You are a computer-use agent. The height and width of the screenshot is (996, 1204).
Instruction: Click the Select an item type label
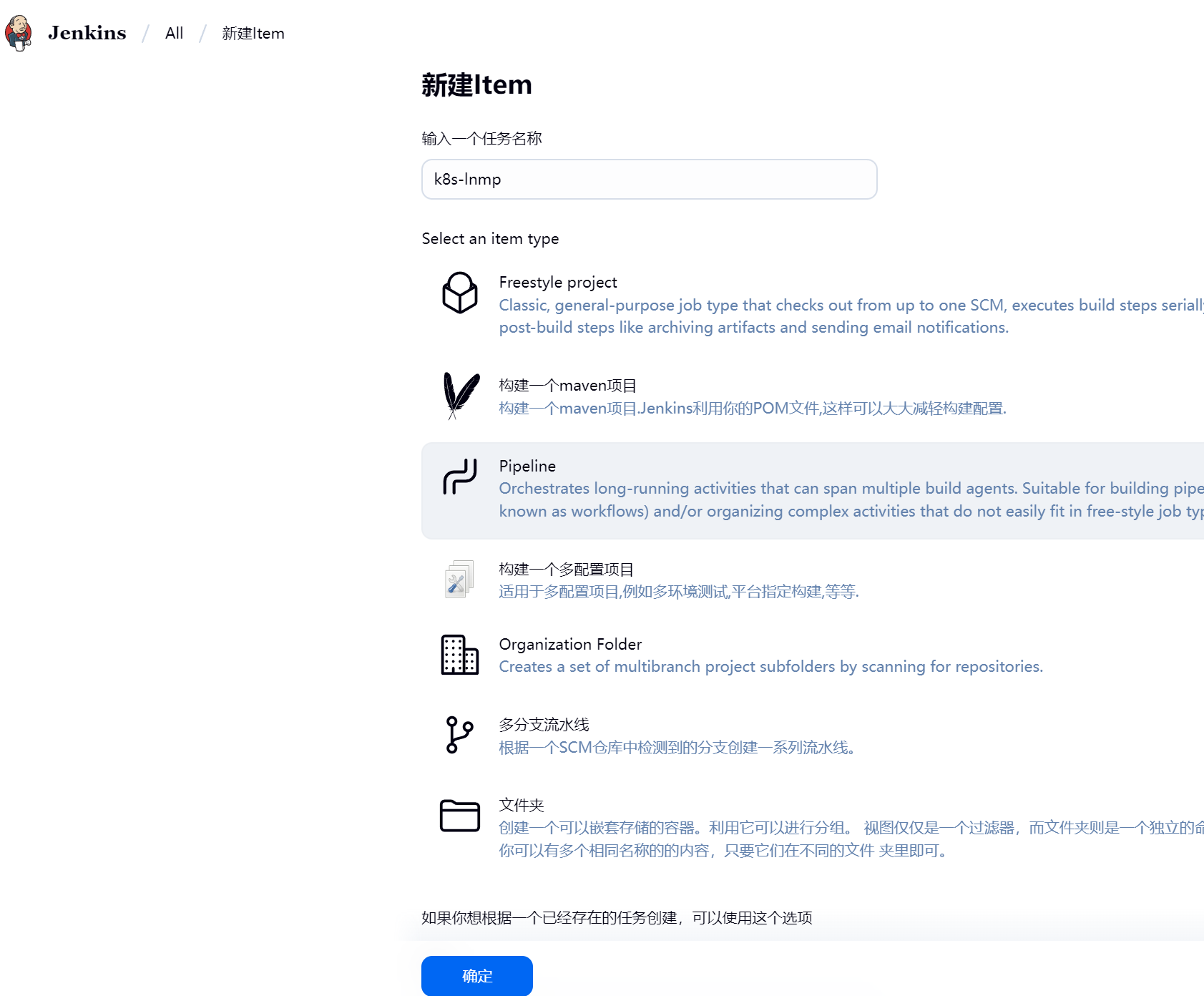[491, 238]
